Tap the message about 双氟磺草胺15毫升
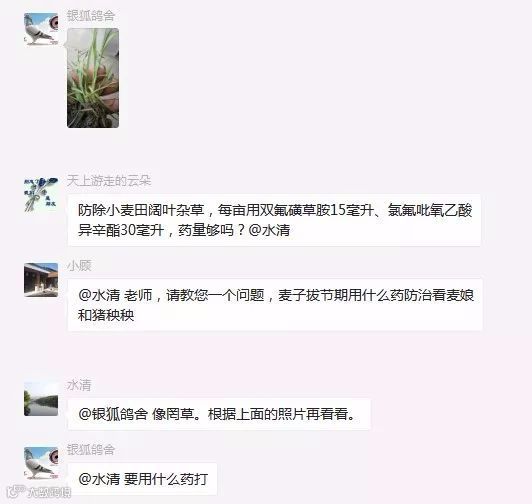532x504 pixels. click(x=274, y=220)
